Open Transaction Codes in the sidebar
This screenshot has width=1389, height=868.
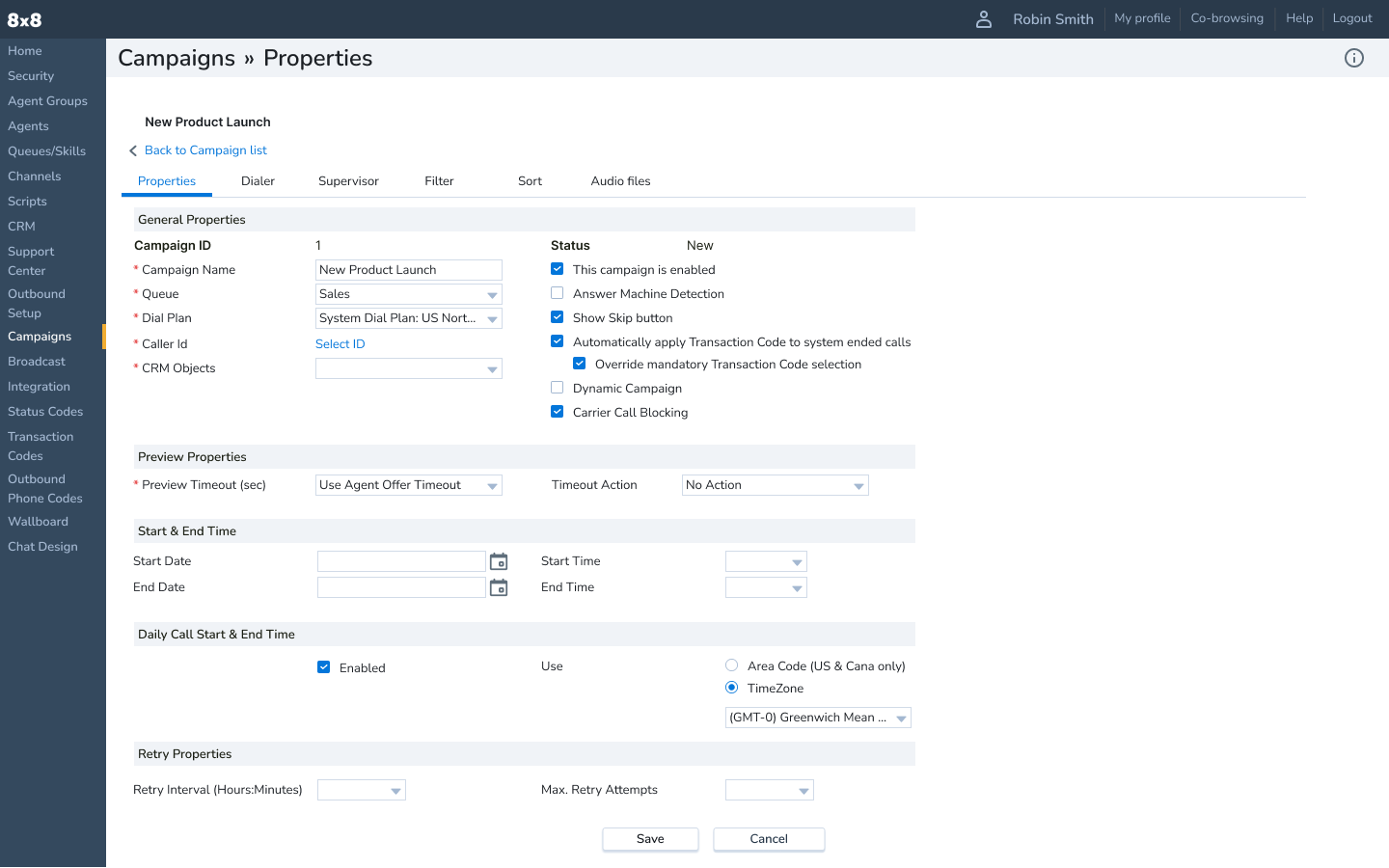tap(41, 447)
